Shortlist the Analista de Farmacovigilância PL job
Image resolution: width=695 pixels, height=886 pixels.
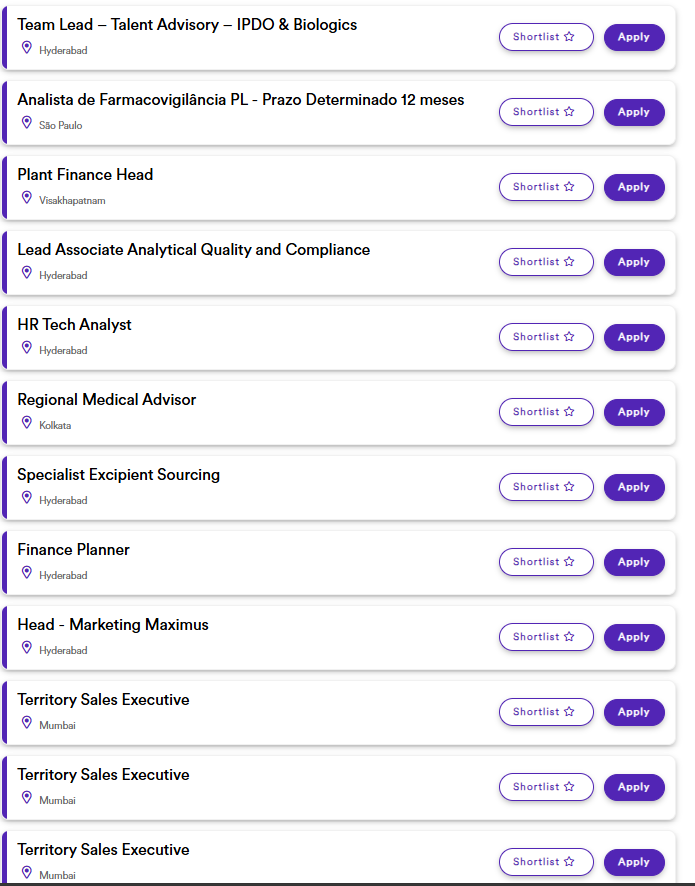click(x=546, y=112)
